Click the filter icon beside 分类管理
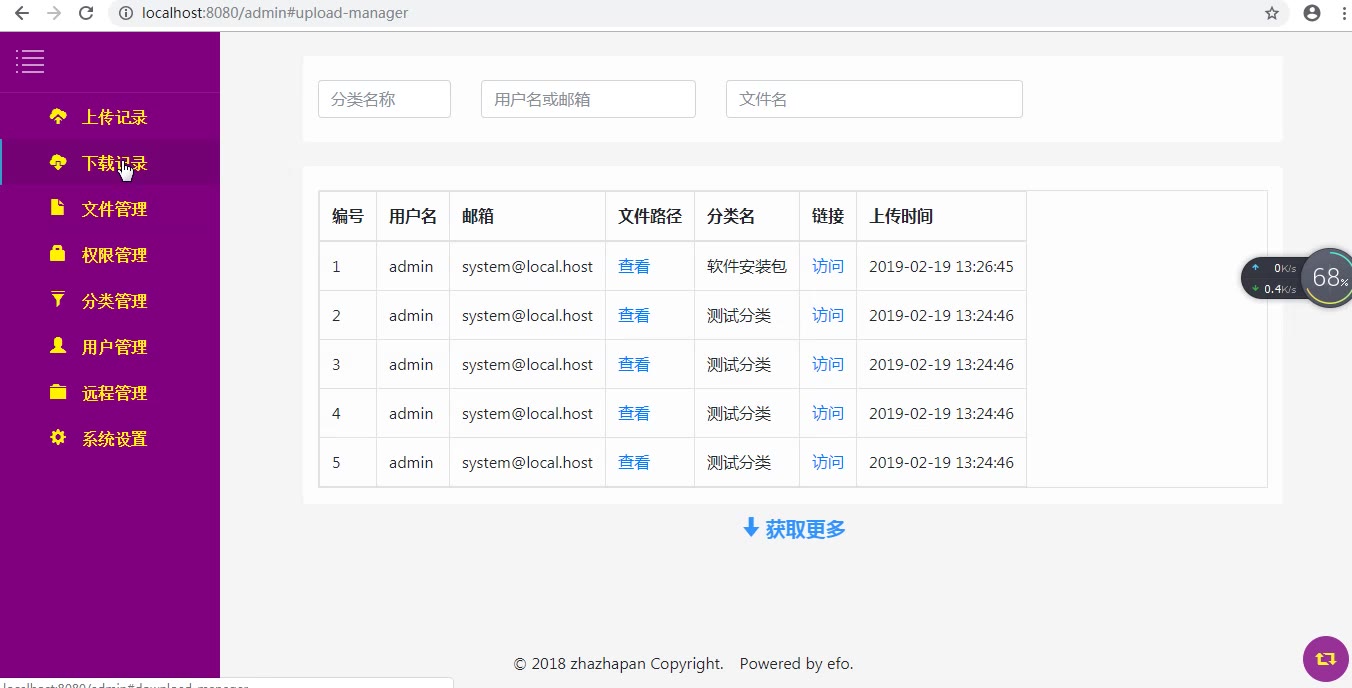The image size is (1352, 688). coord(58,300)
